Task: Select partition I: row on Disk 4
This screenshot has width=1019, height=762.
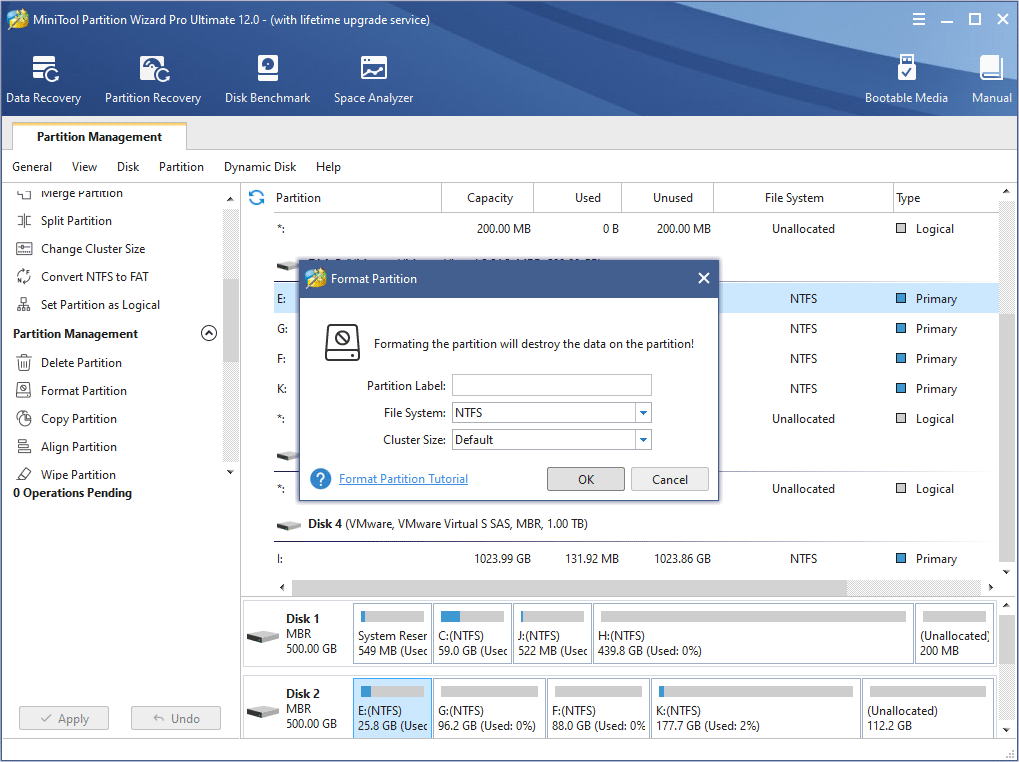Action: pyautogui.click(x=636, y=559)
